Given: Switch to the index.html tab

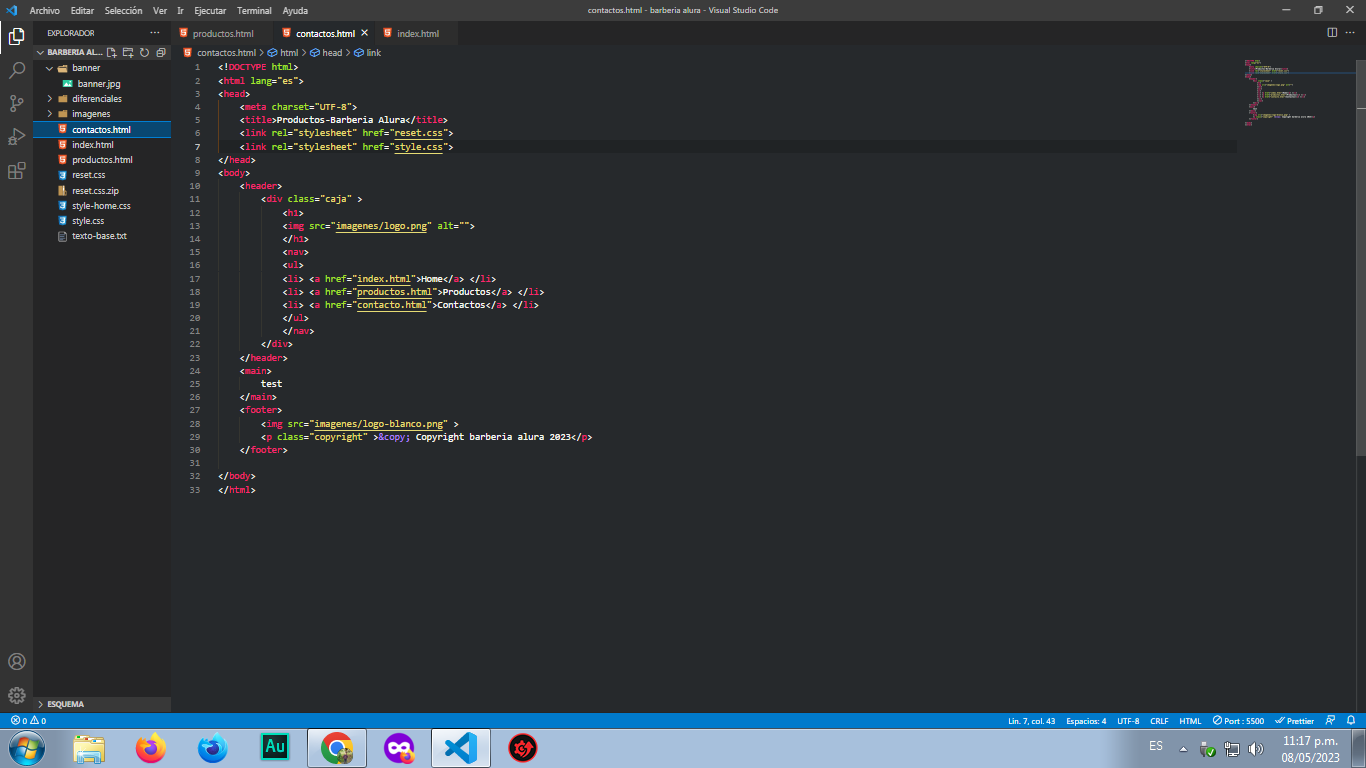Looking at the screenshot, I should 417,33.
